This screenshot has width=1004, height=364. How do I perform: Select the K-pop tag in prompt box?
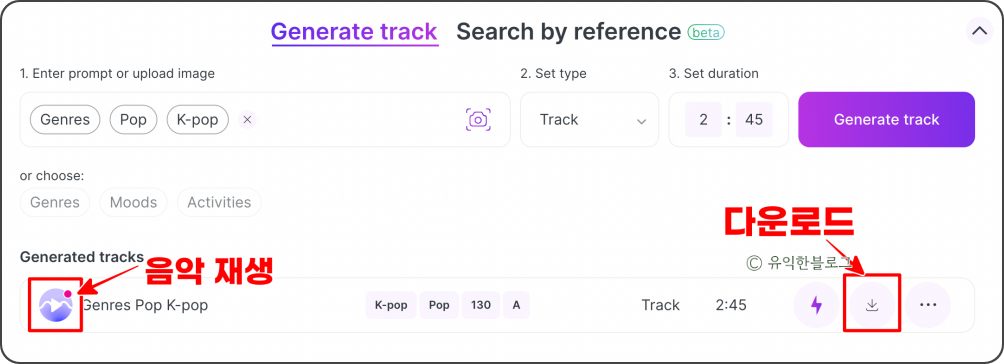[x=198, y=120]
